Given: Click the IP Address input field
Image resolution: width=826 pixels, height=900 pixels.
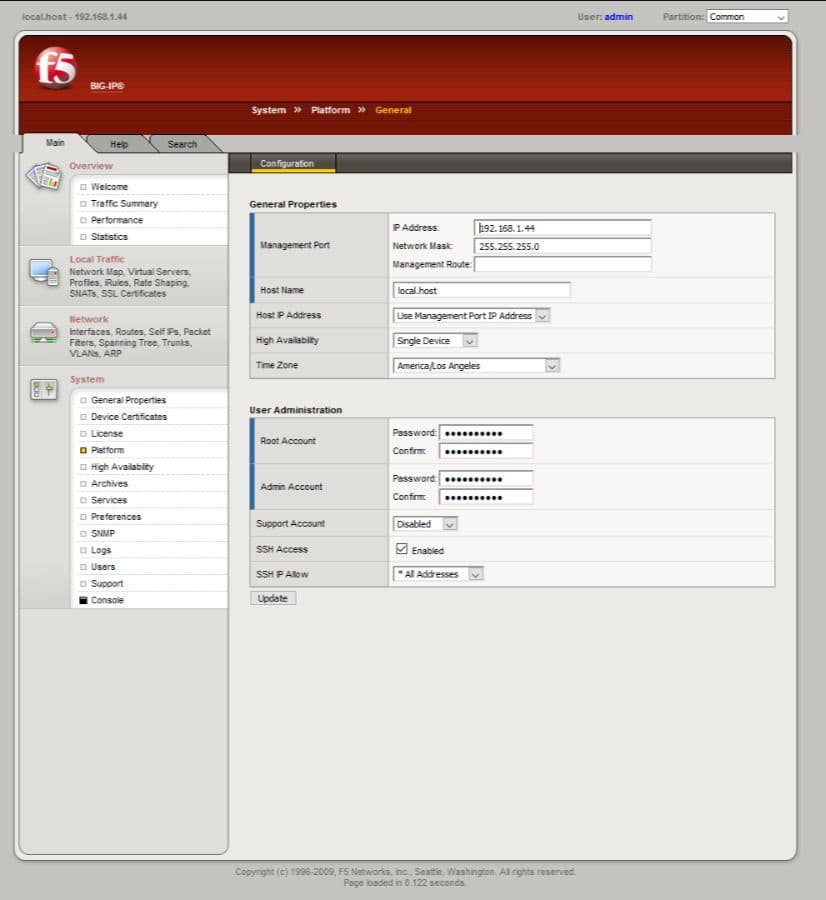Looking at the screenshot, I should click(x=561, y=227).
